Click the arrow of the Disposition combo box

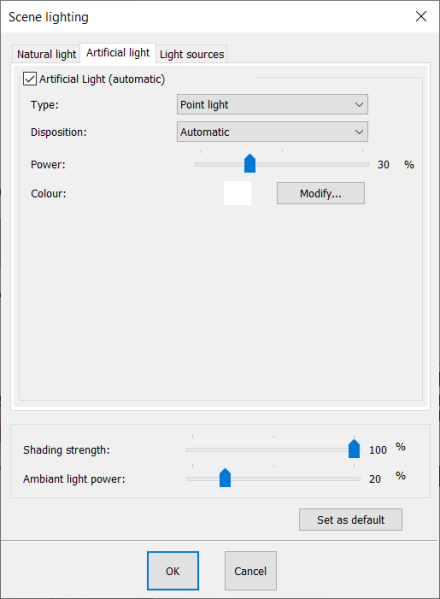[359, 132]
